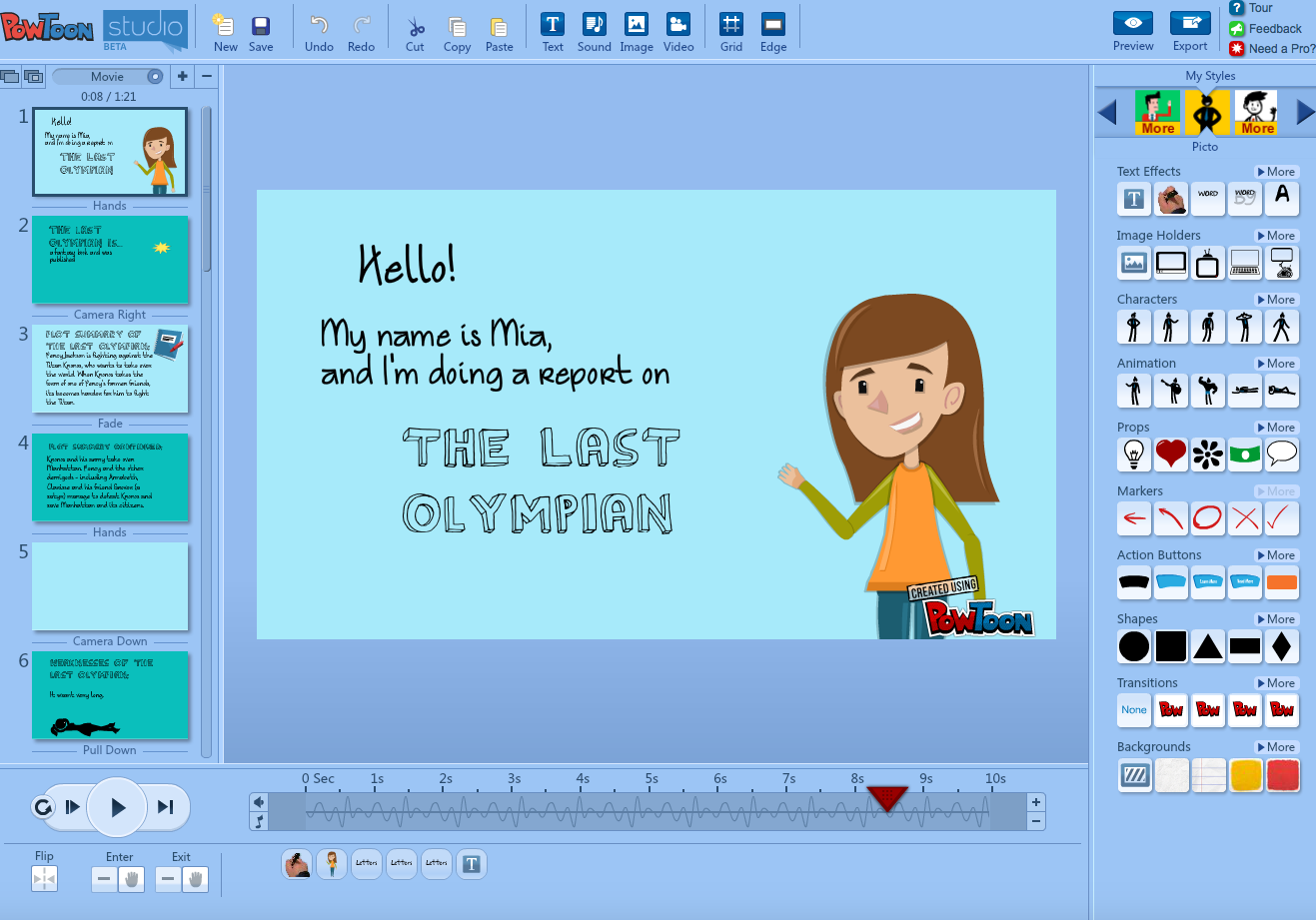Add the speech bubble prop

[1282, 456]
